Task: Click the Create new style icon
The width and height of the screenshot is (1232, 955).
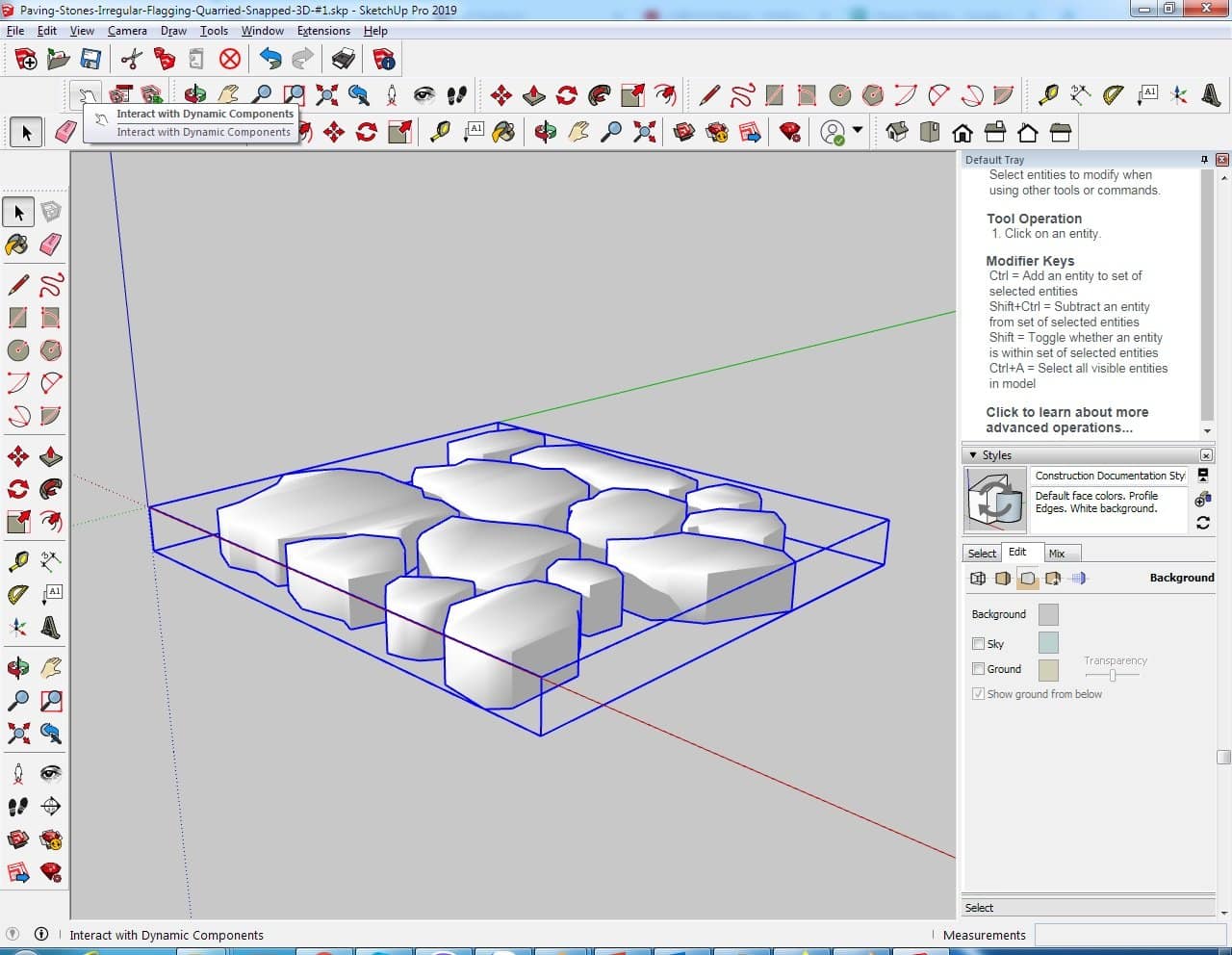Action: 1202,500
